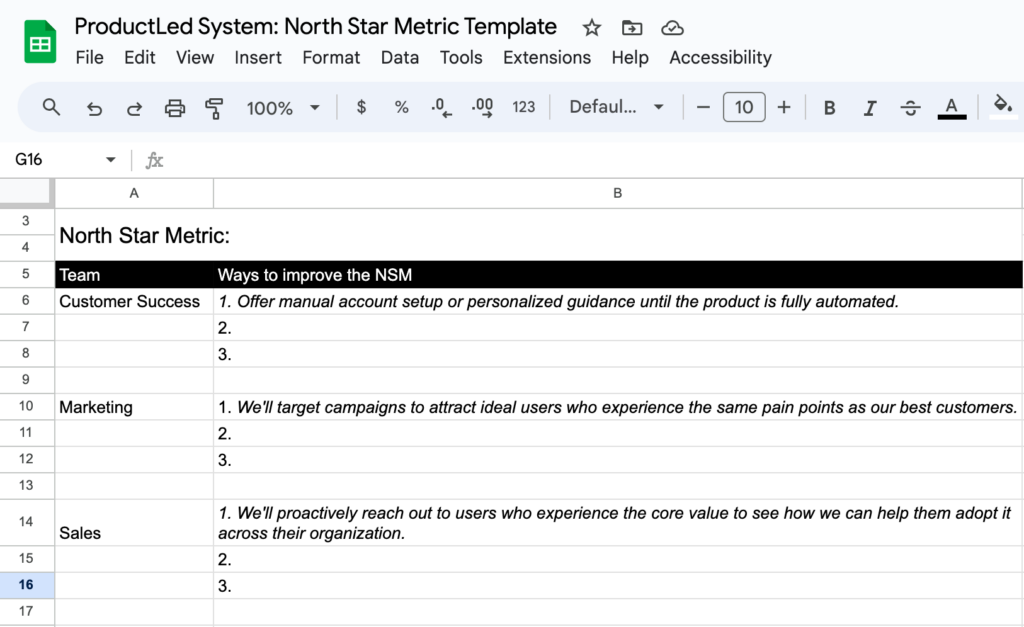Viewport: 1024px width, 627px height.
Task: Click the Paint format tool
Action: tap(215, 107)
